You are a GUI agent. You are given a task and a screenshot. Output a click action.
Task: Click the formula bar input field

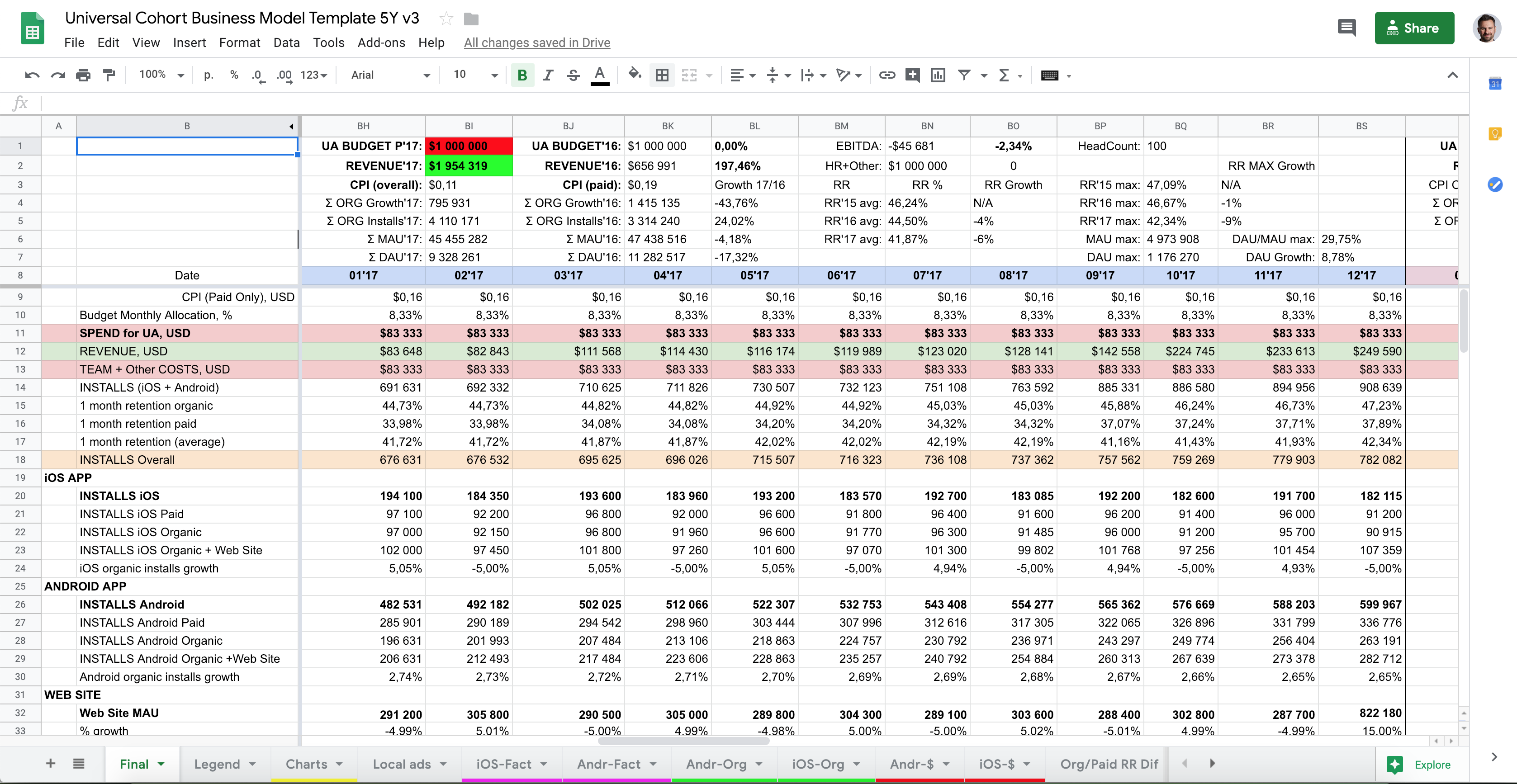tap(756, 103)
